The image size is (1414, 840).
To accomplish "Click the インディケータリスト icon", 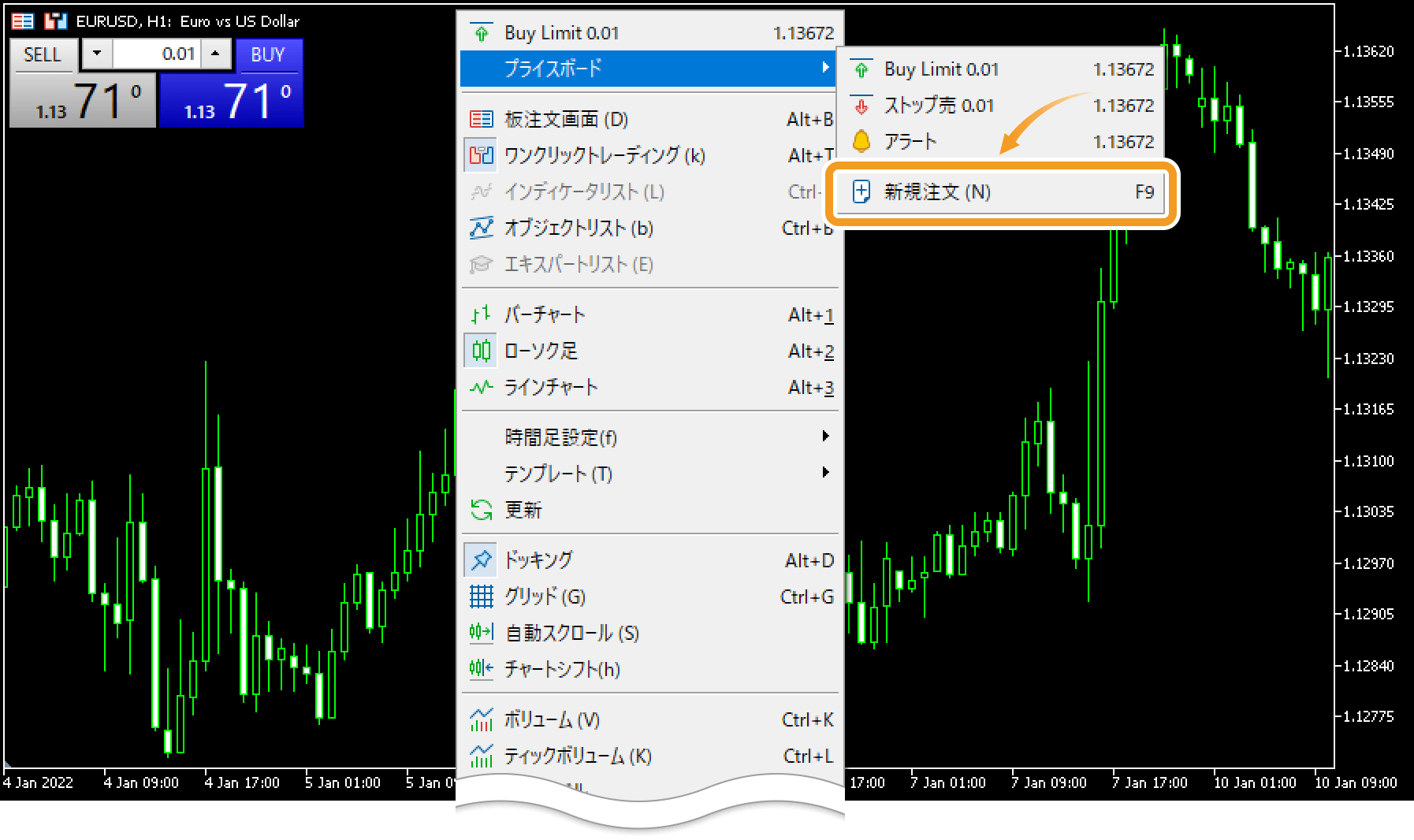I will (481, 191).
